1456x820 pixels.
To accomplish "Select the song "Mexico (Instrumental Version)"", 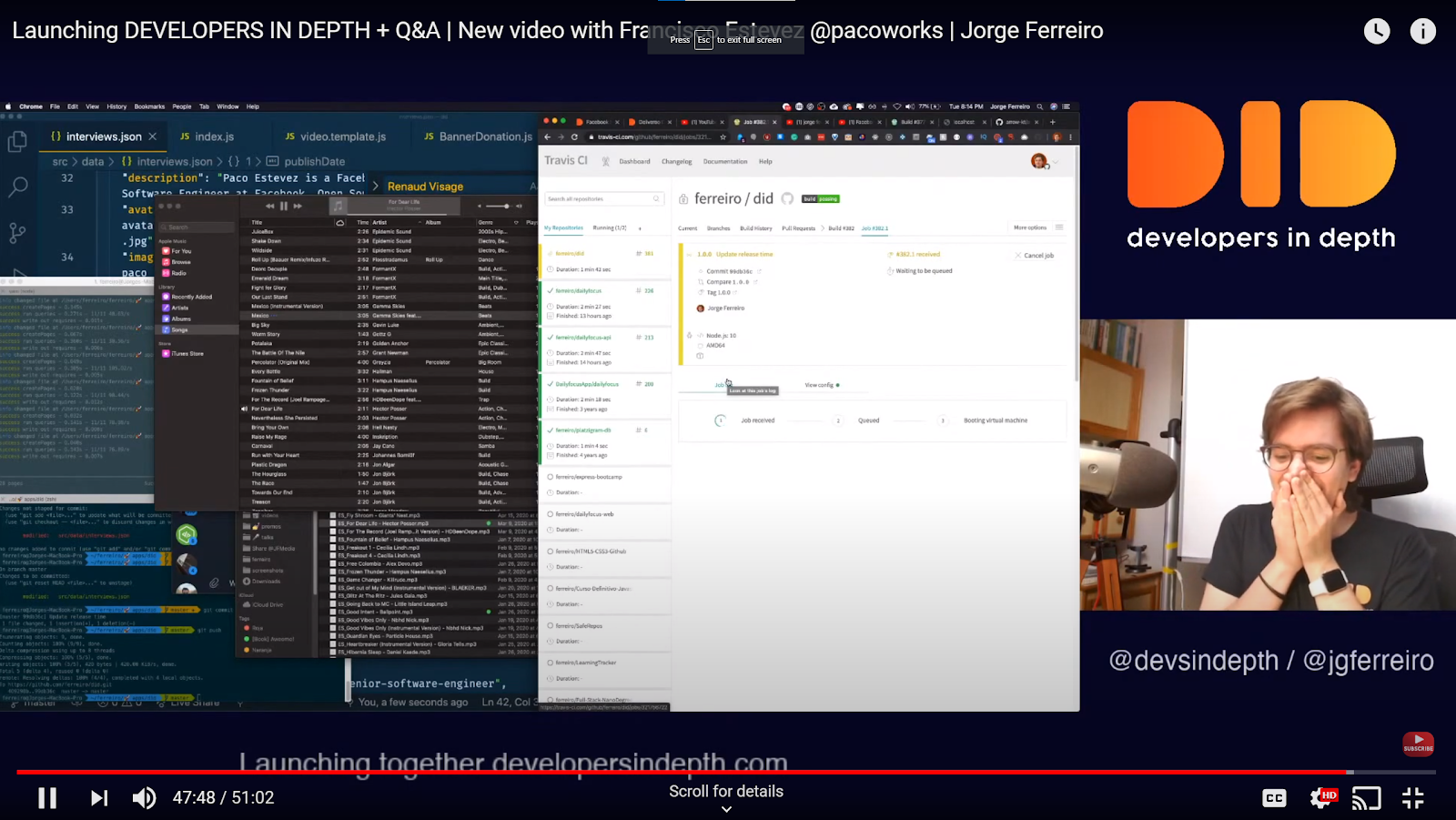I will coord(287,306).
